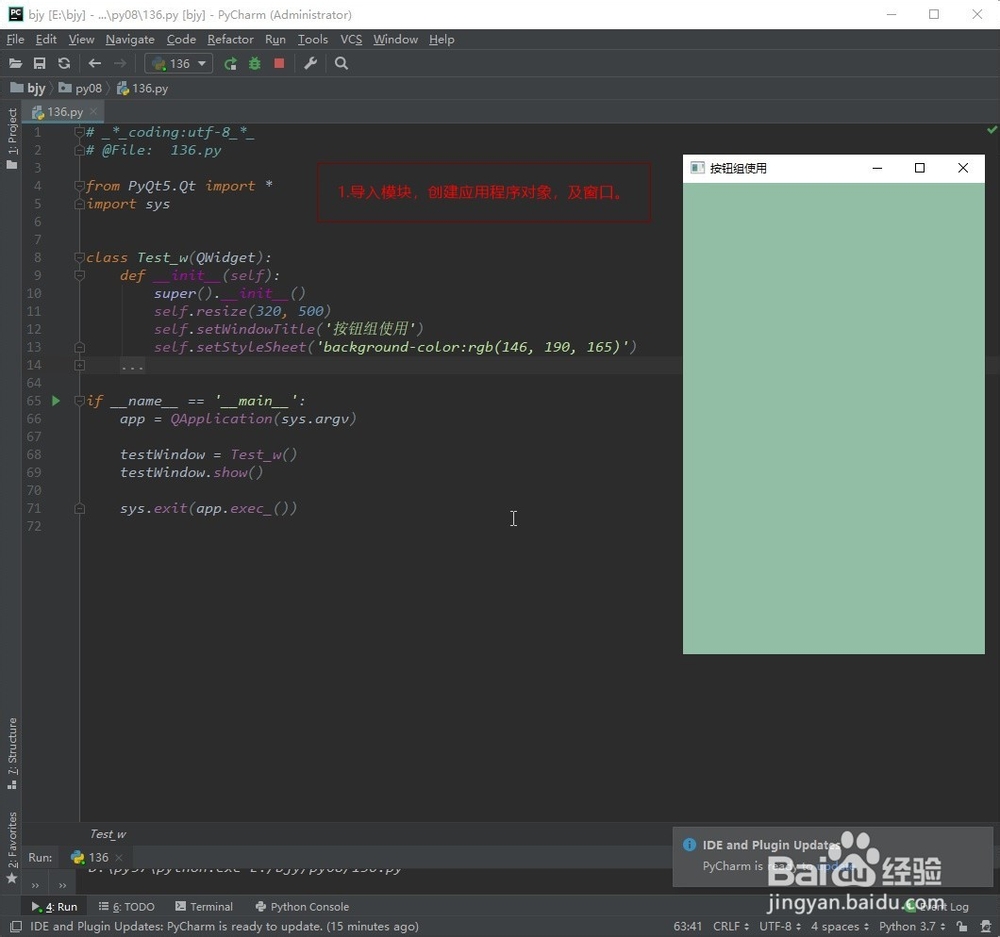Image resolution: width=1000 pixels, height=937 pixels.
Task: Expand the folded code on line 14
Action: (x=79, y=365)
